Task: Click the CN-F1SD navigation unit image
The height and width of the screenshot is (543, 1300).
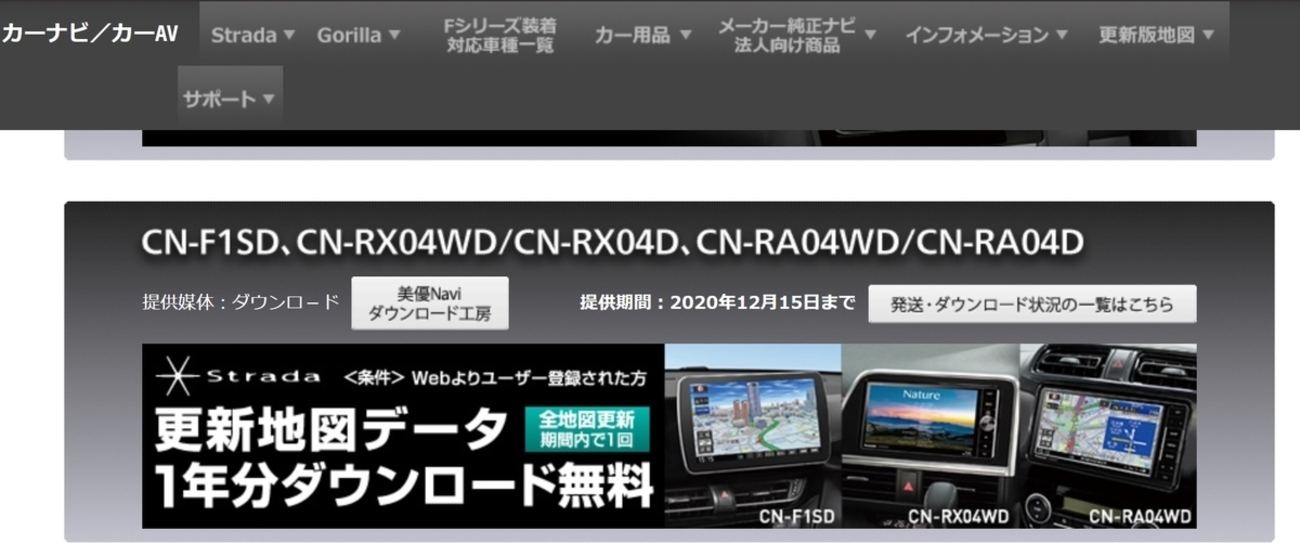Action: (753, 436)
